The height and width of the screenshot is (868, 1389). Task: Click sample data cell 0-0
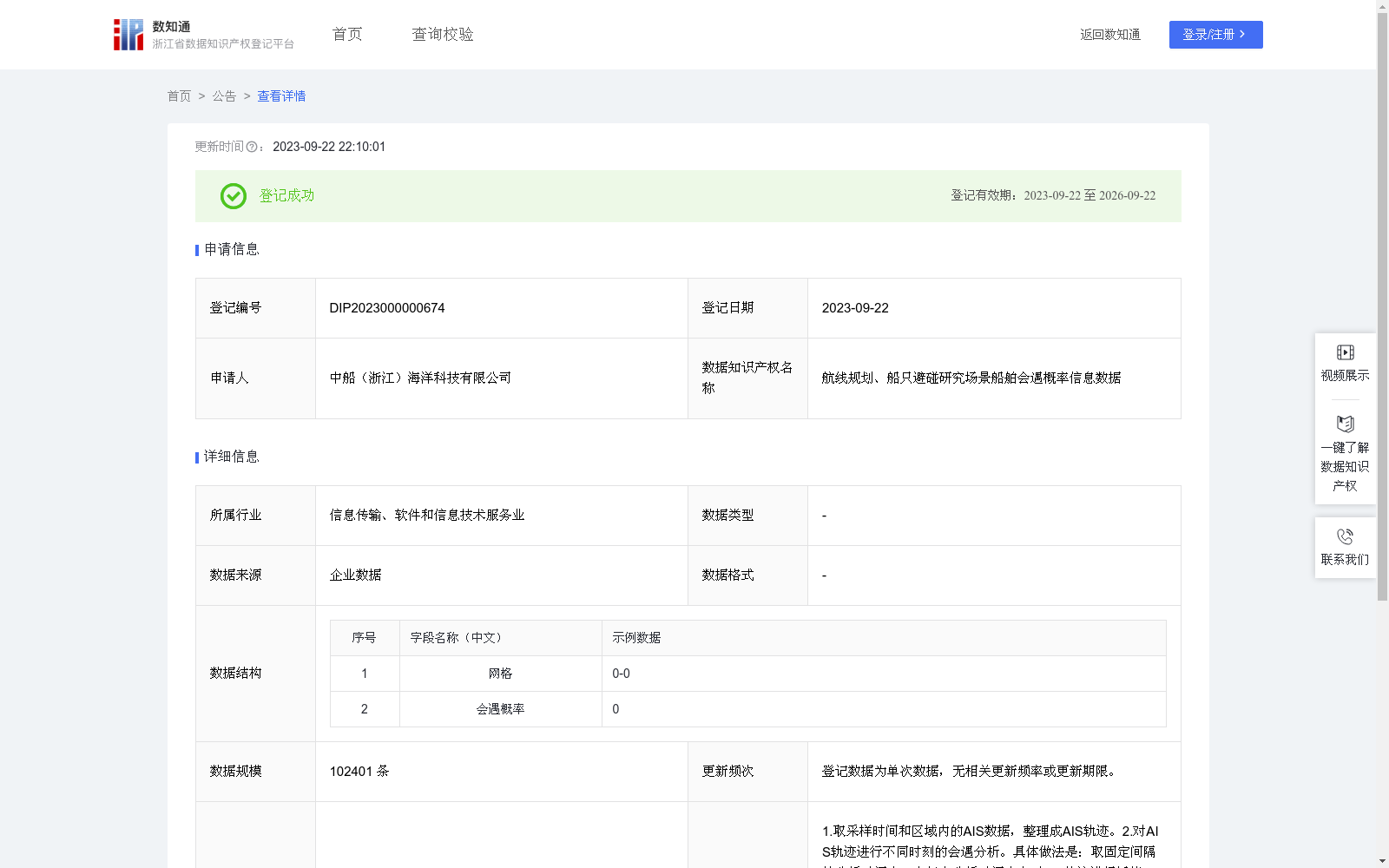(x=884, y=674)
